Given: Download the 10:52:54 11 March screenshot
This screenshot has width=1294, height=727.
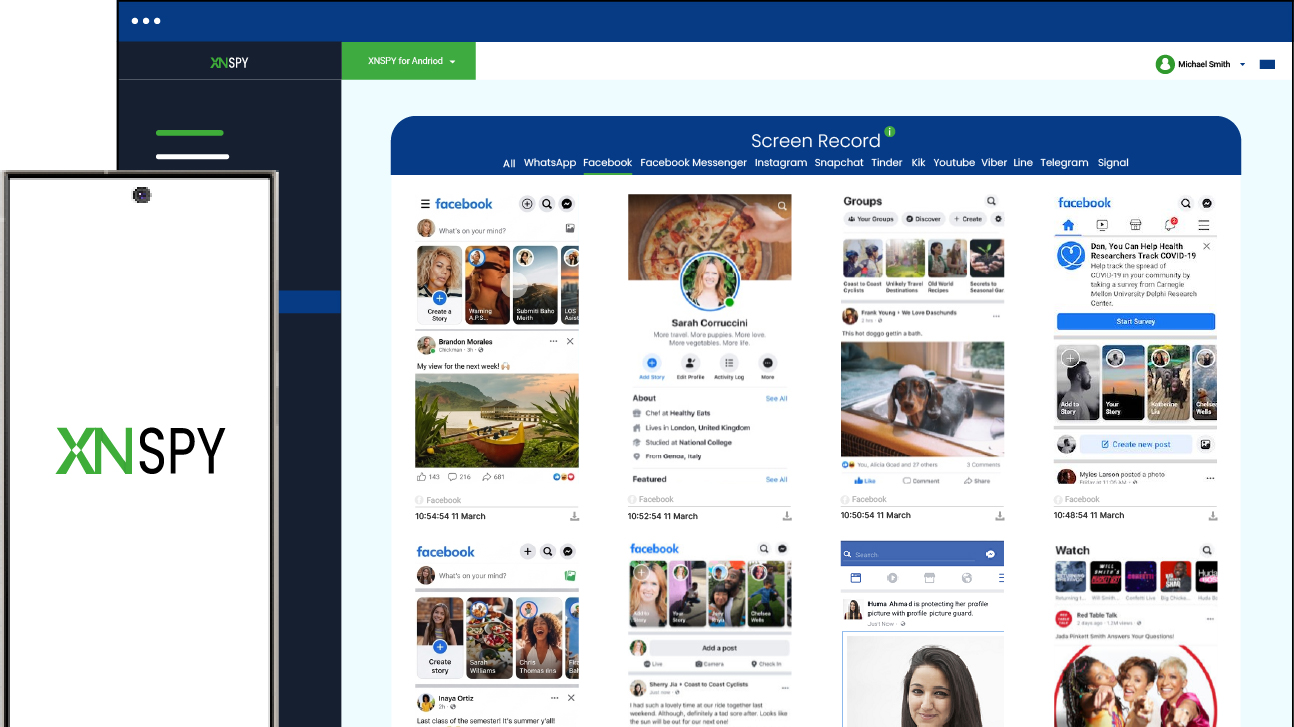Looking at the screenshot, I should [787, 516].
